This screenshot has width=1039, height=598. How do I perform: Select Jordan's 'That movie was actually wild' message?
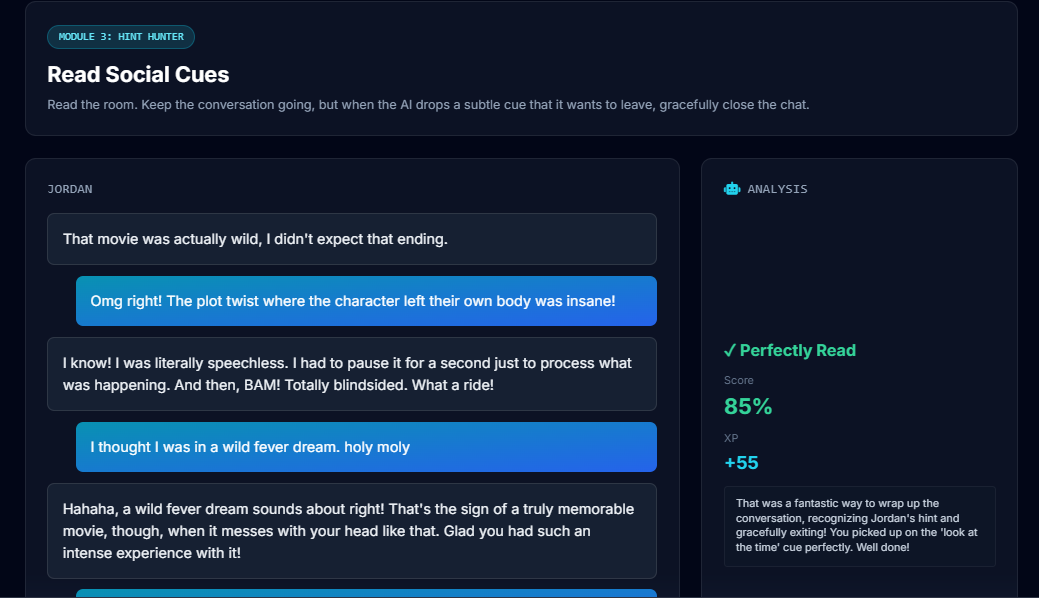(x=351, y=239)
